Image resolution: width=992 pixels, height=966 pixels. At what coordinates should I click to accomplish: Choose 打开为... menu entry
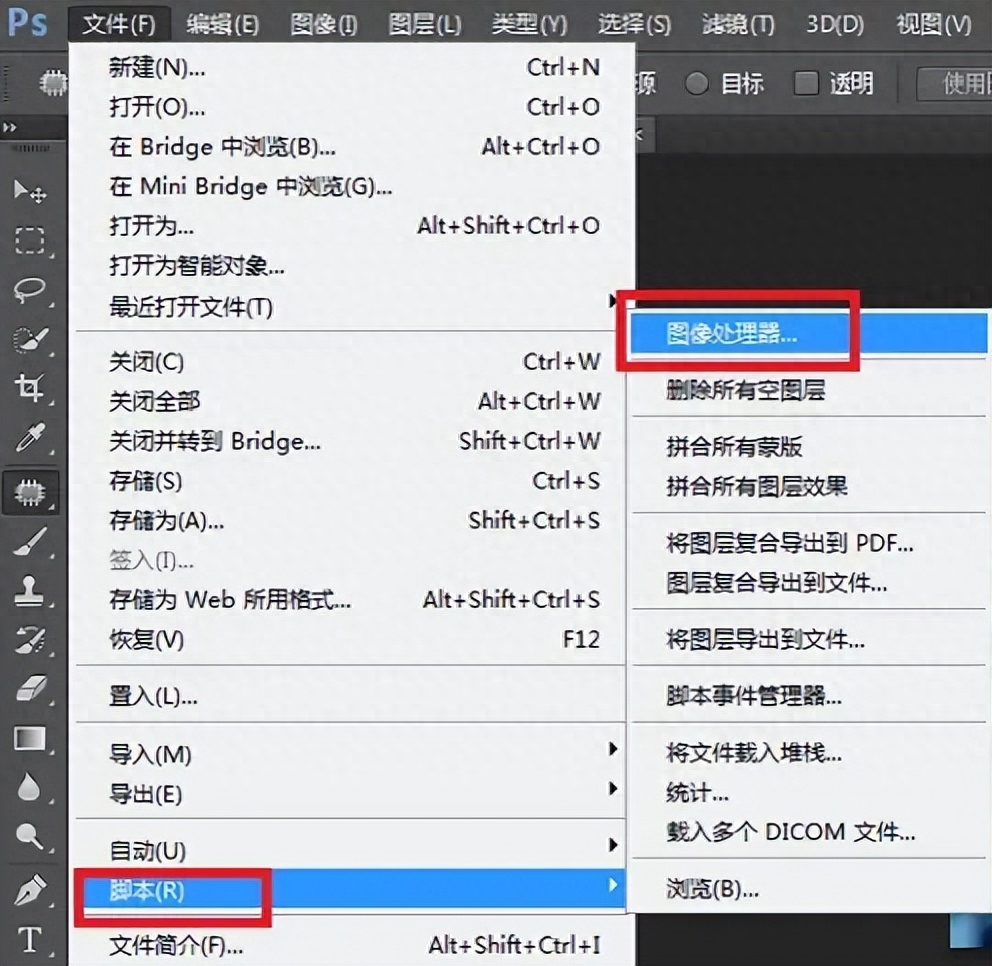pos(351,226)
